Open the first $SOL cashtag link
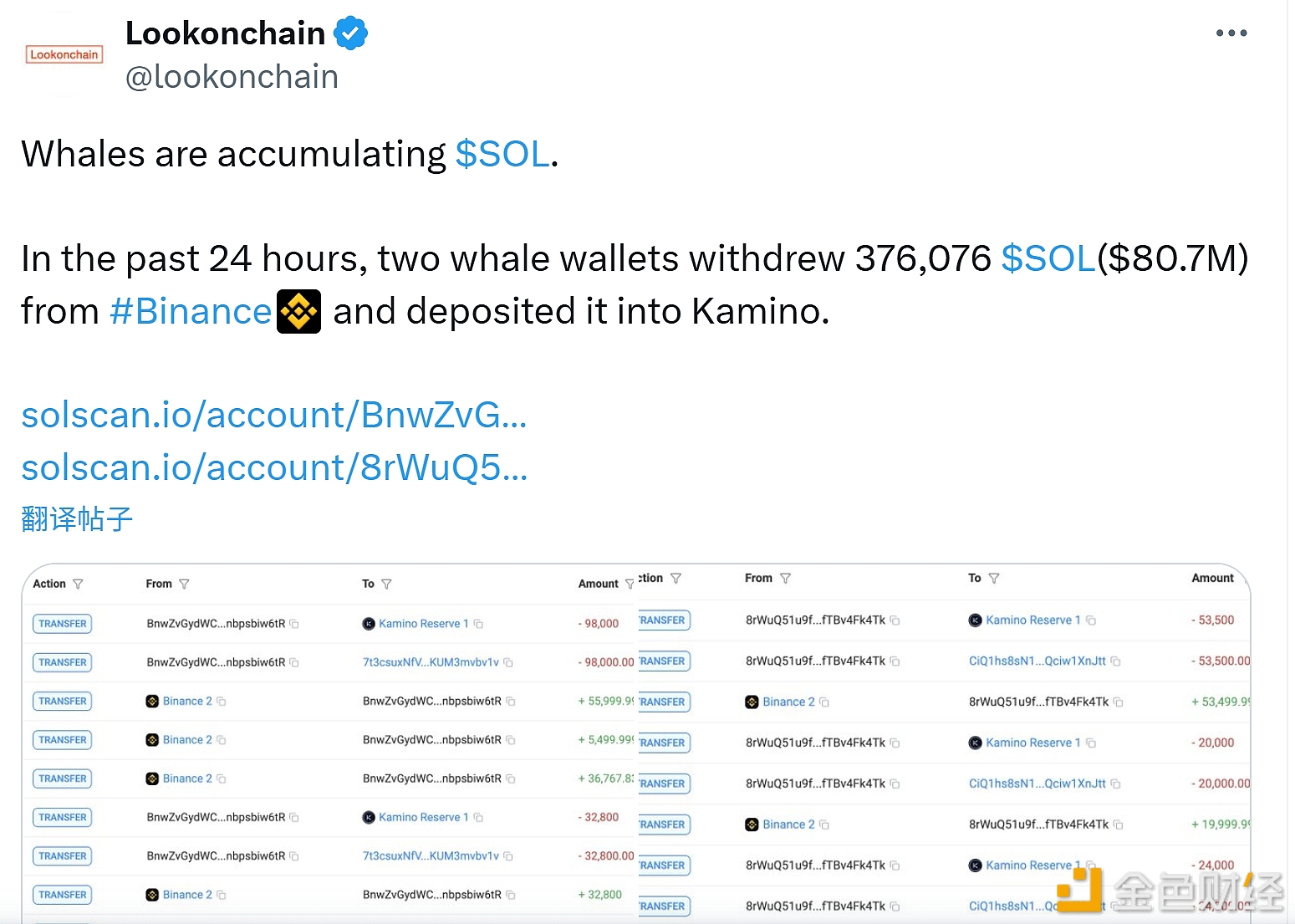1295x924 pixels. point(502,154)
